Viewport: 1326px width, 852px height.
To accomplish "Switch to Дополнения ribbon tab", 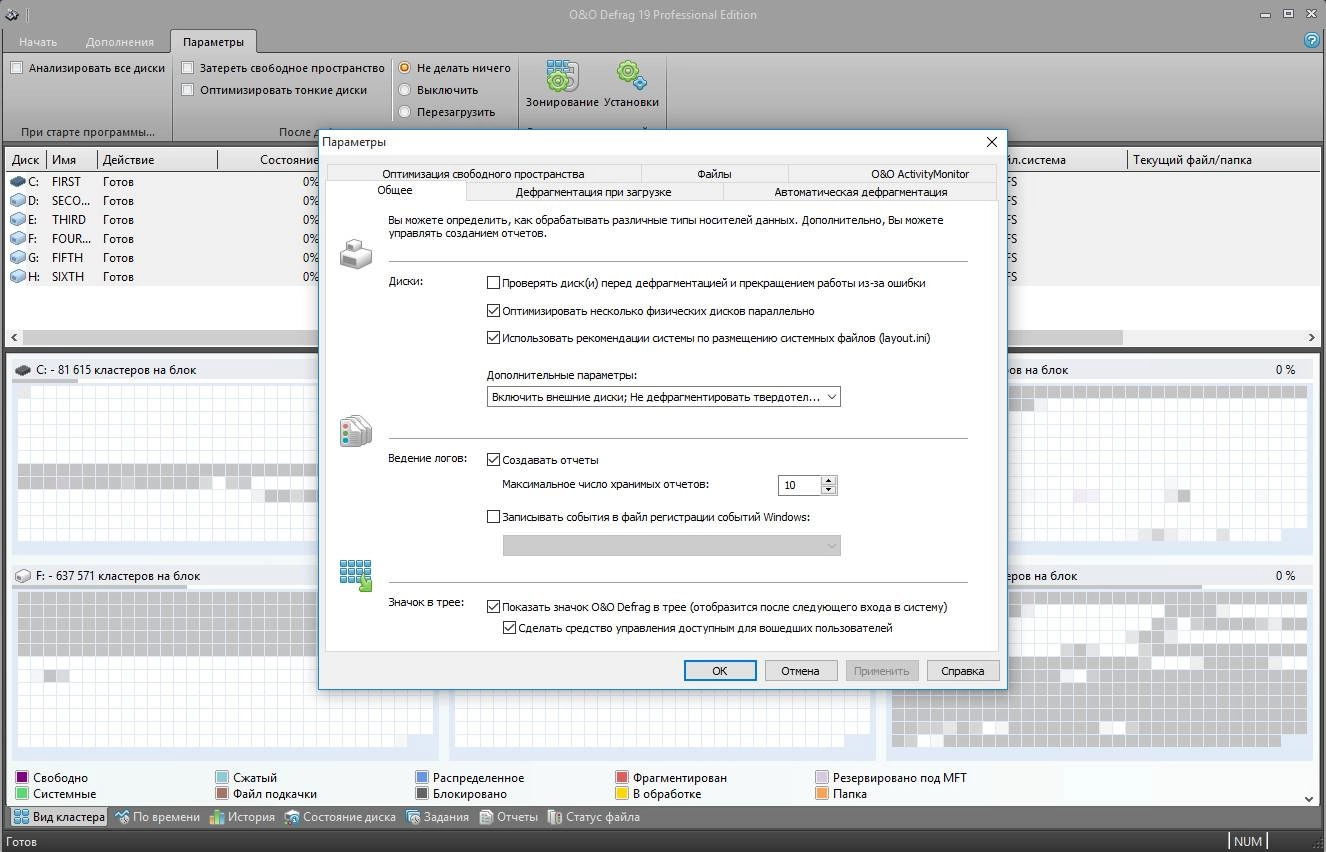I will (x=120, y=42).
